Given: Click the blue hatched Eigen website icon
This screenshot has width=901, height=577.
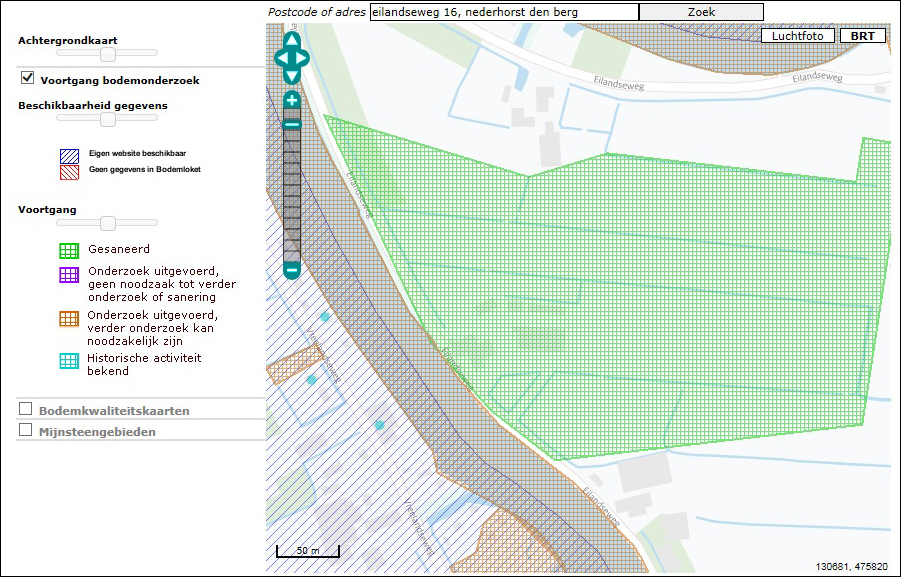Looking at the screenshot, I should pyautogui.click(x=70, y=156).
